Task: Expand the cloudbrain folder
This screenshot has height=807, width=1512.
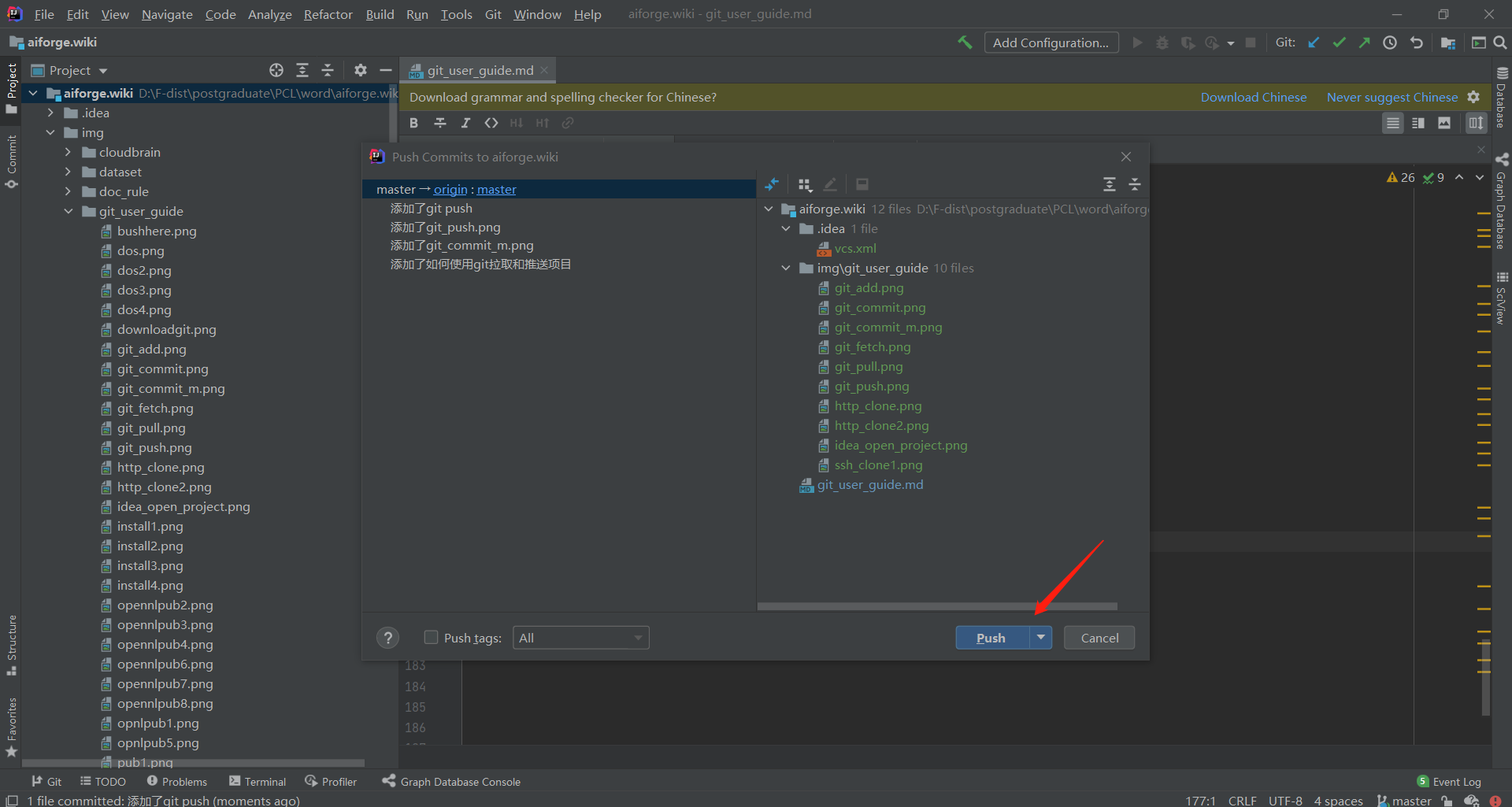Action: tap(68, 153)
